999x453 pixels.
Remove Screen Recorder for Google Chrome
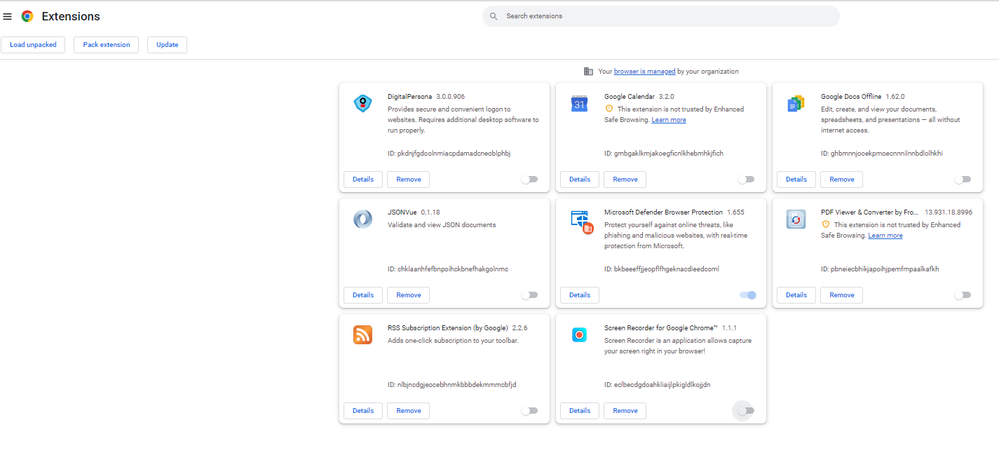tap(625, 411)
